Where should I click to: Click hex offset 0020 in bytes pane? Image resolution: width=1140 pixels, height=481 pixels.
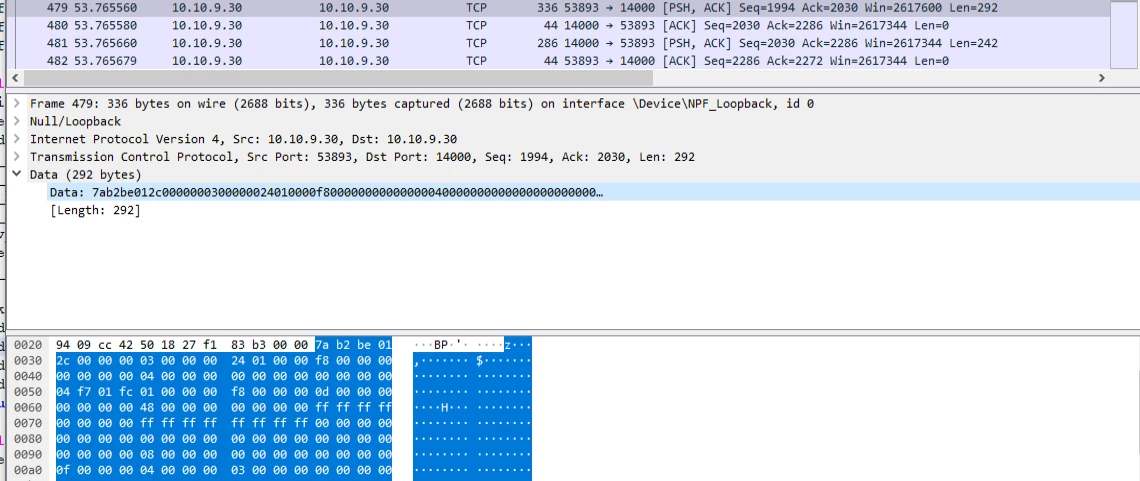tap(28, 344)
